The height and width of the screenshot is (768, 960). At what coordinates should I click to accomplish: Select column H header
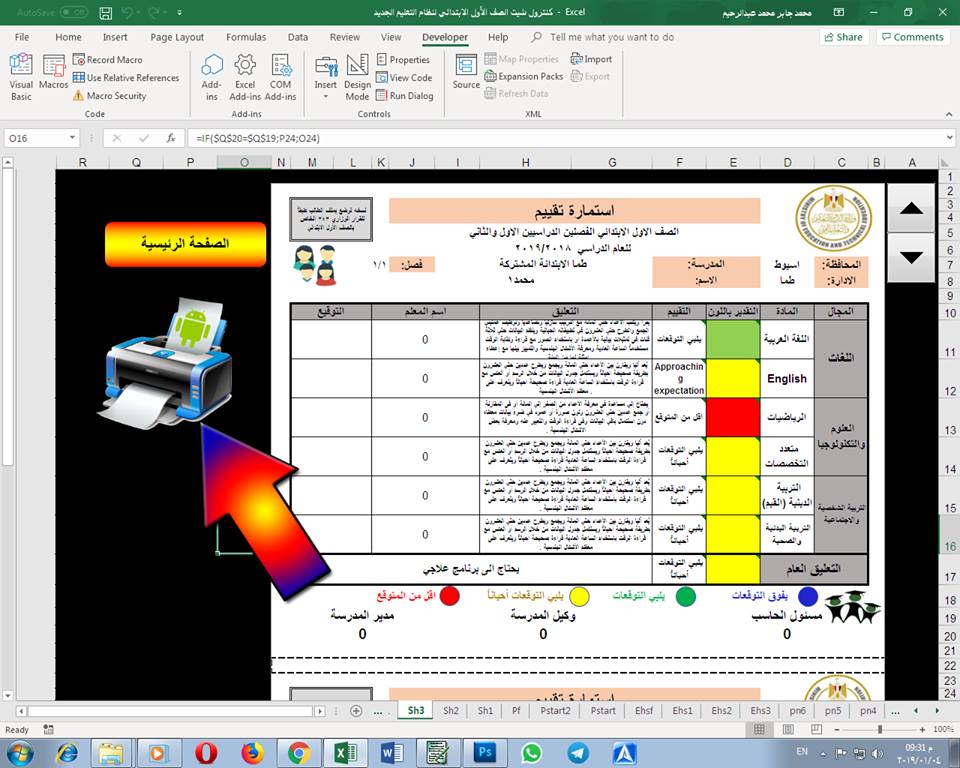coord(525,162)
